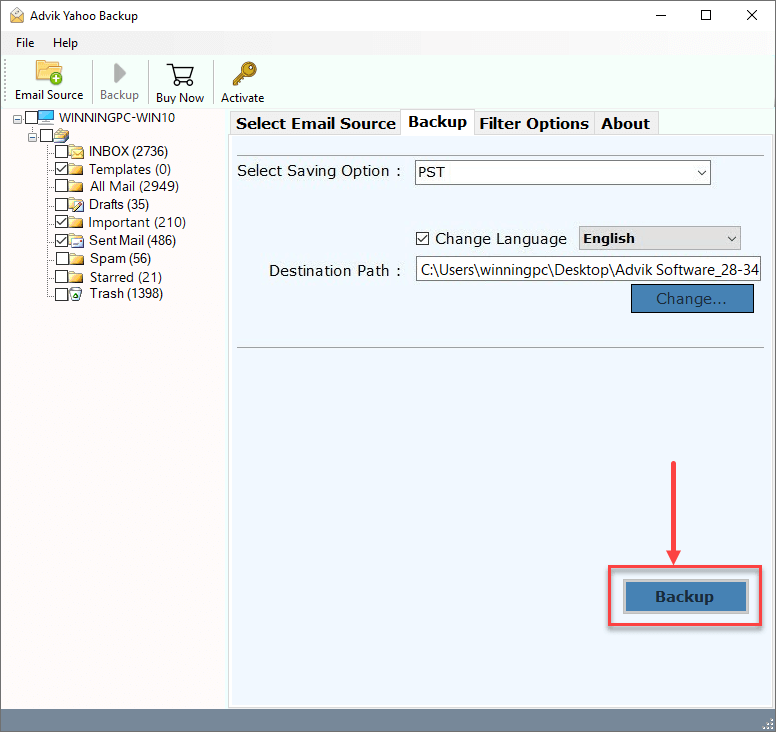Select the Templates (0) label
This screenshot has width=776, height=732.
(130, 169)
